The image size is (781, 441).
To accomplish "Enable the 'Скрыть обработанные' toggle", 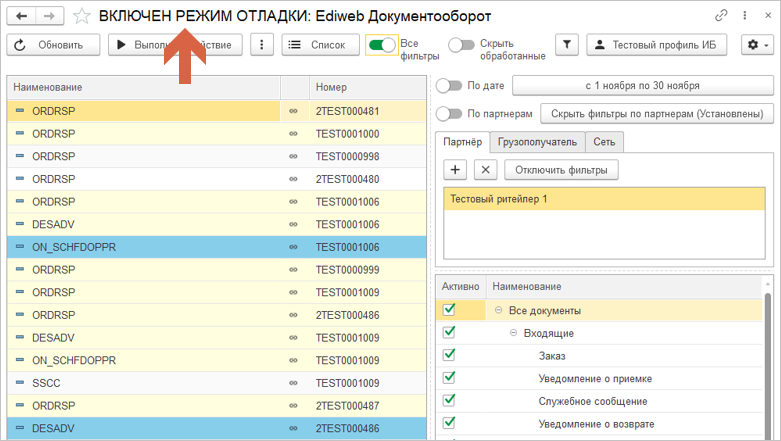I will (461, 45).
